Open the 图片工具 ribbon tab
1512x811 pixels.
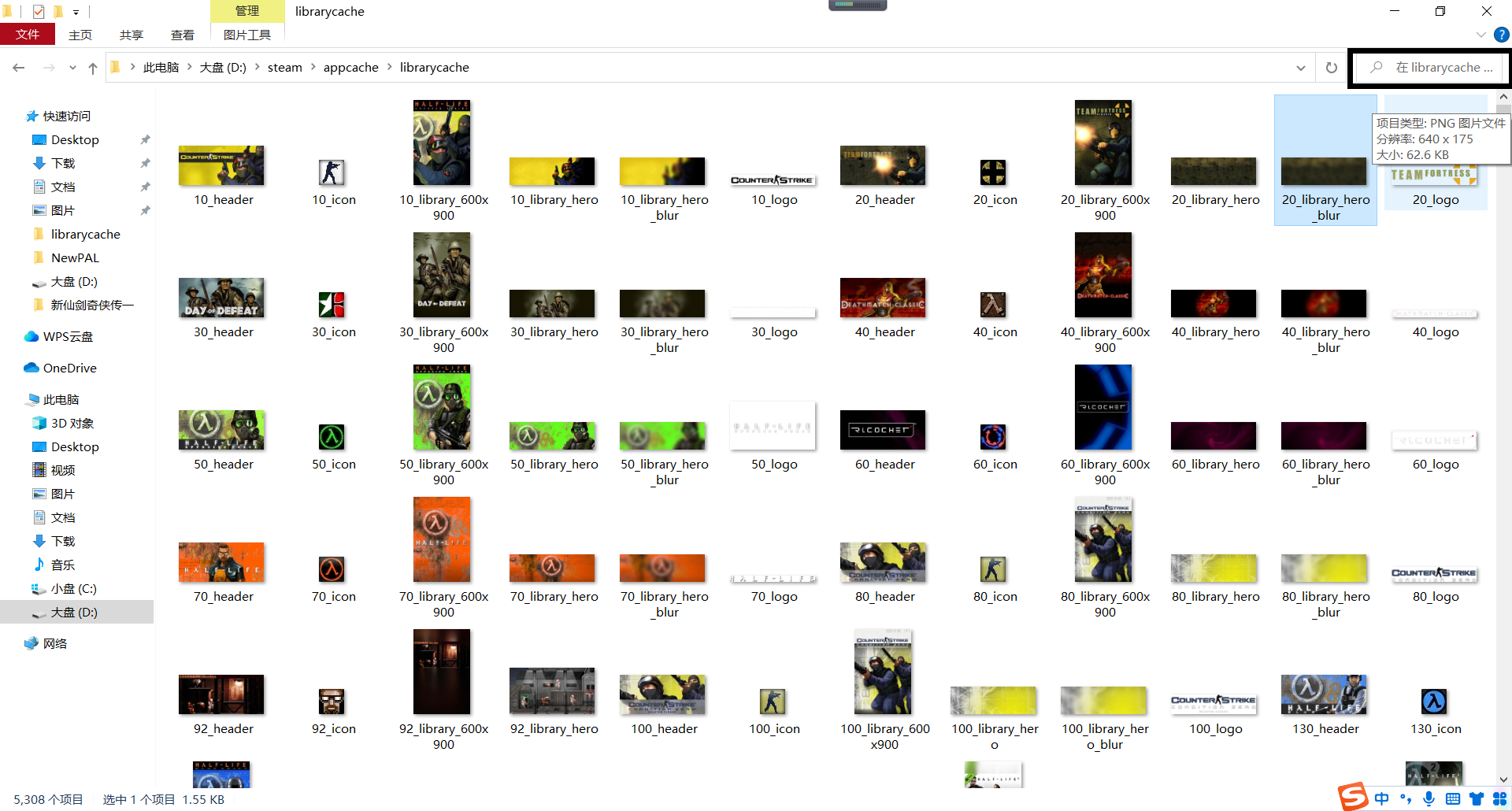point(247,35)
